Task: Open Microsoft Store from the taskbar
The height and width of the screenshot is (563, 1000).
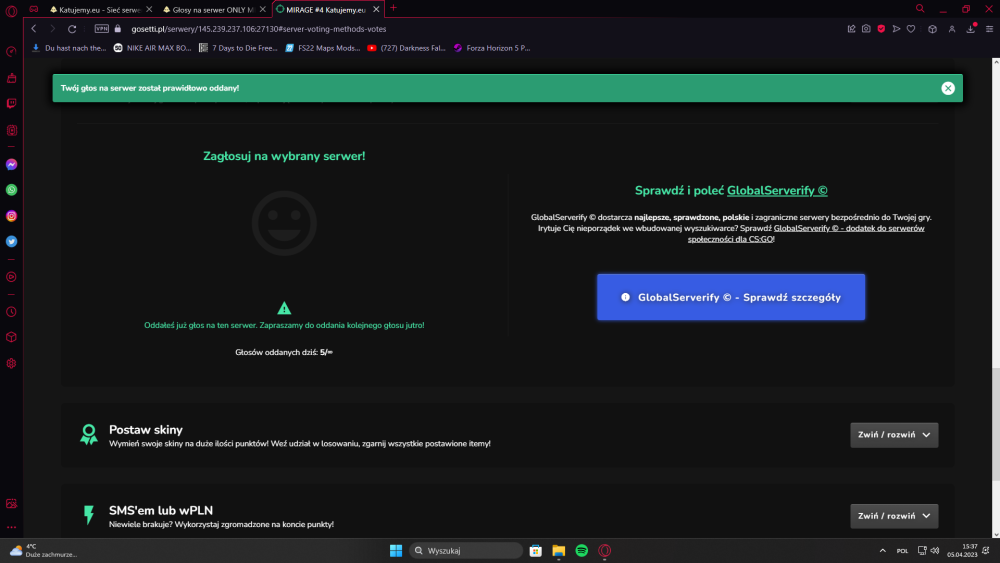Action: click(536, 550)
